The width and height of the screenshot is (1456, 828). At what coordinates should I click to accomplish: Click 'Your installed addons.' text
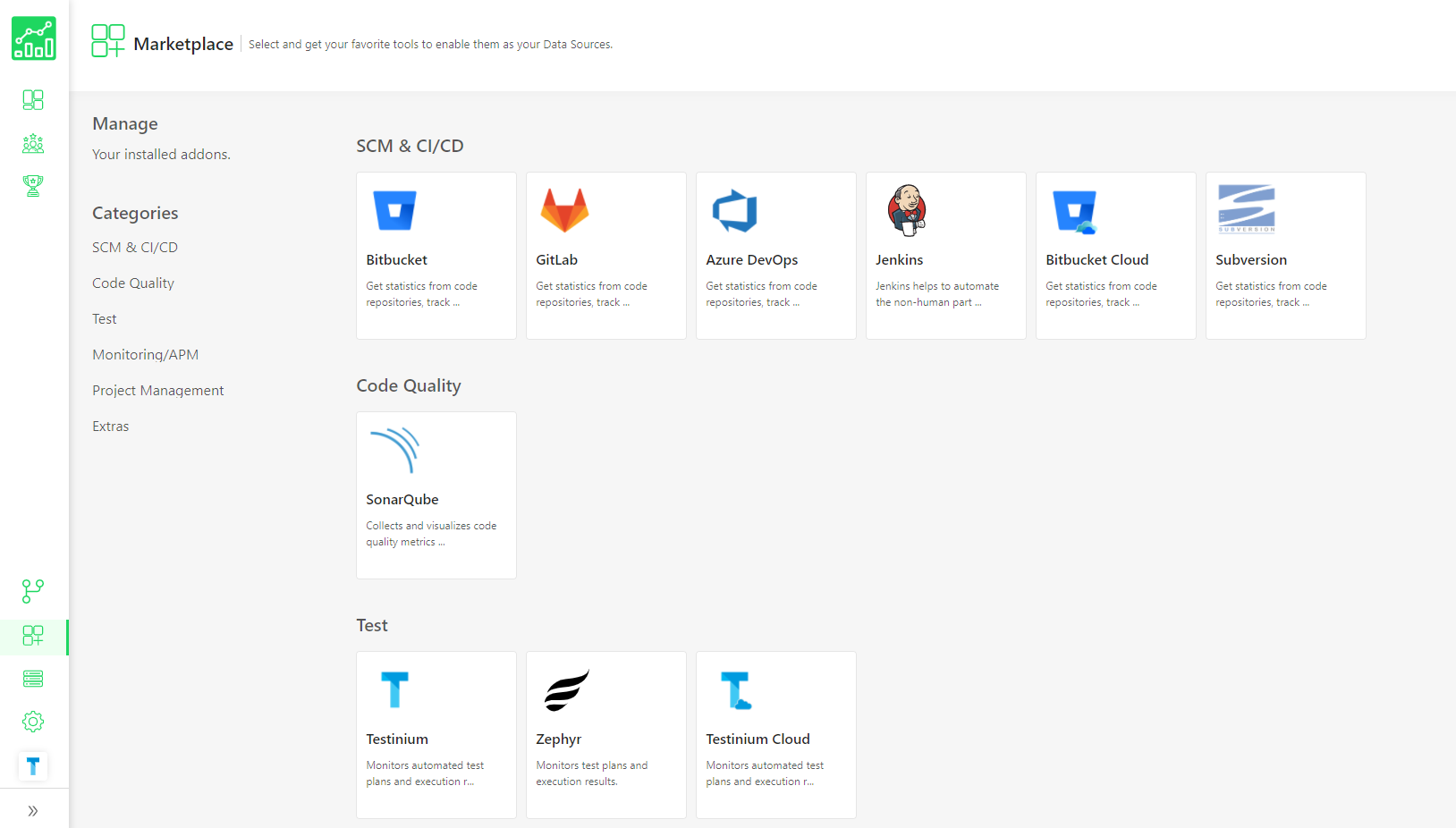coord(161,154)
